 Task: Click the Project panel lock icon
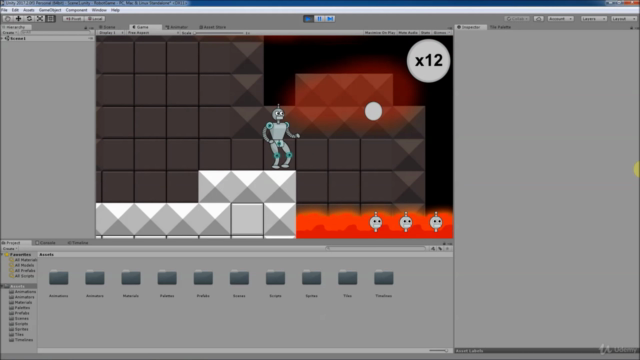(x=444, y=243)
